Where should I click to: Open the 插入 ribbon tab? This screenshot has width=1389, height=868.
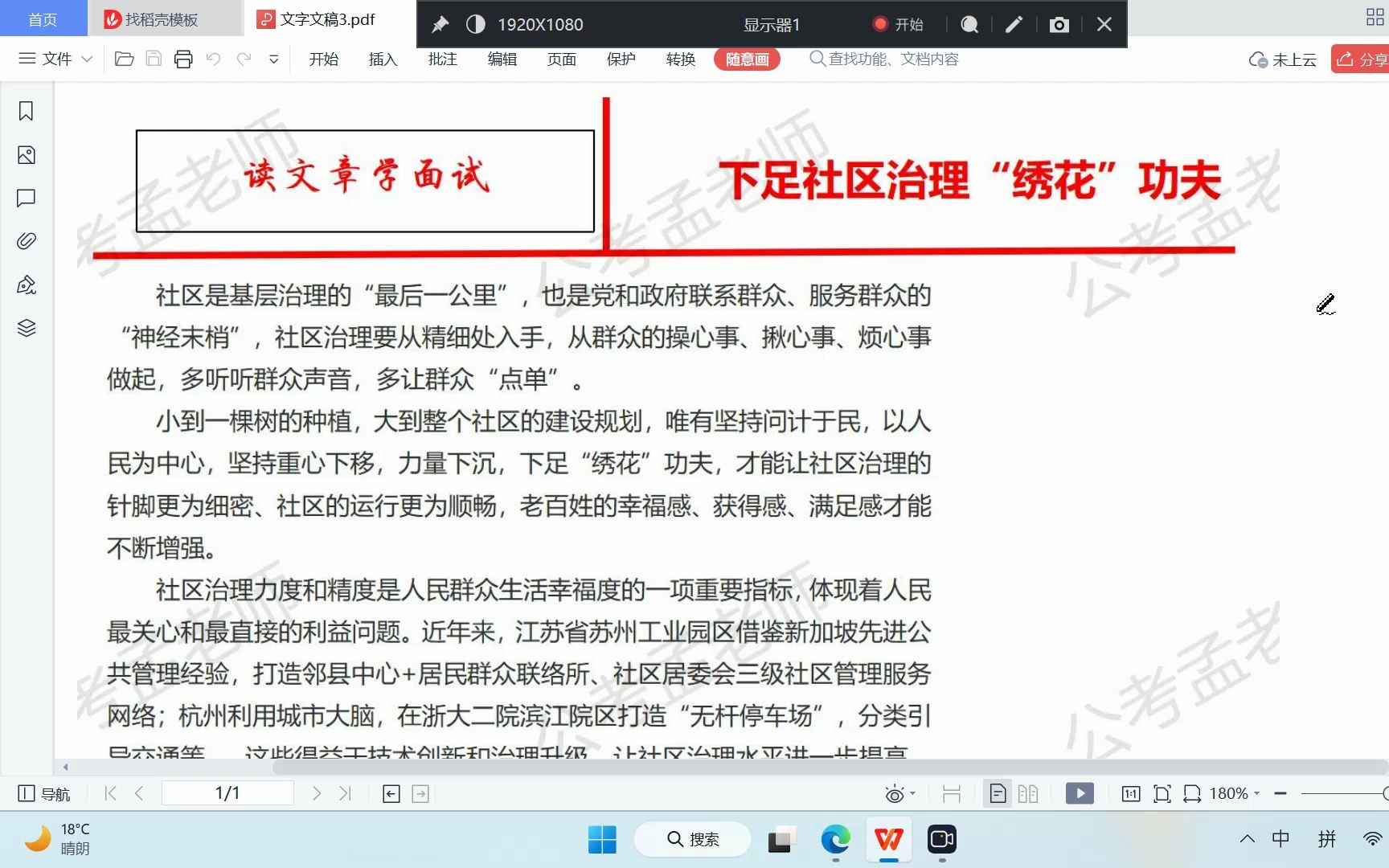(x=383, y=59)
